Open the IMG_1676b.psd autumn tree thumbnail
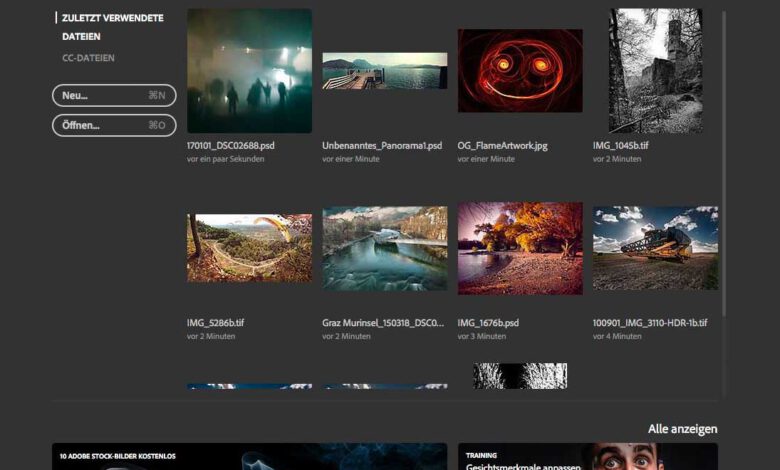The height and width of the screenshot is (470, 780). point(520,248)
